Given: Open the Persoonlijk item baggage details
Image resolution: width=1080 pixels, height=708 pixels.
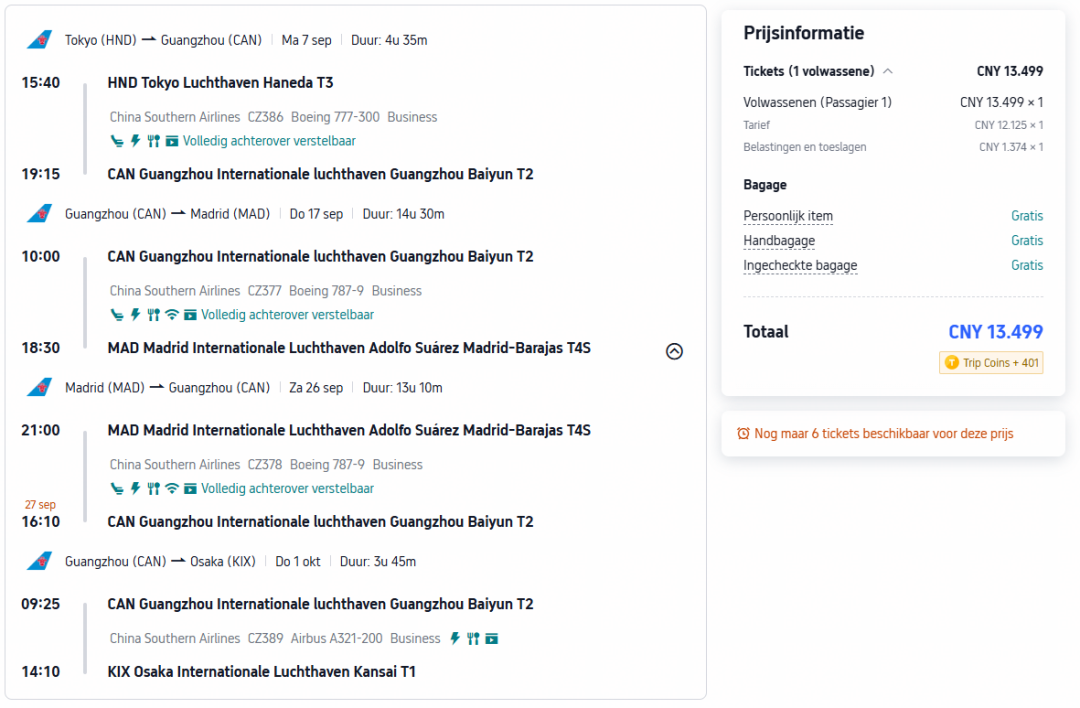Looking at the screenshot, I should 788,216.
